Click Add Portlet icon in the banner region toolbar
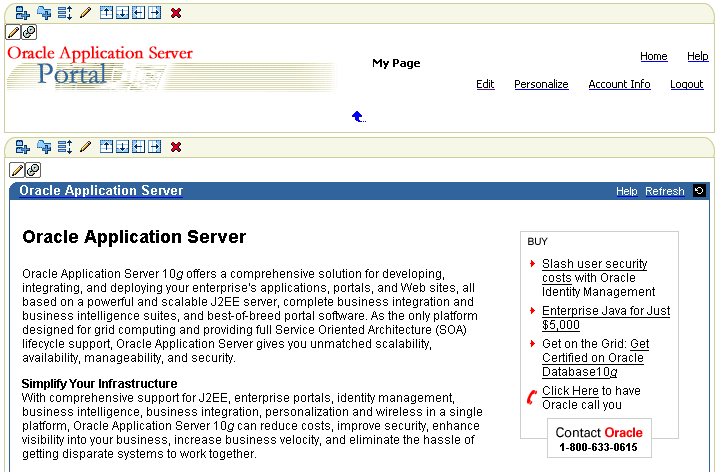 pyautogui.click(x=44, y=12)
